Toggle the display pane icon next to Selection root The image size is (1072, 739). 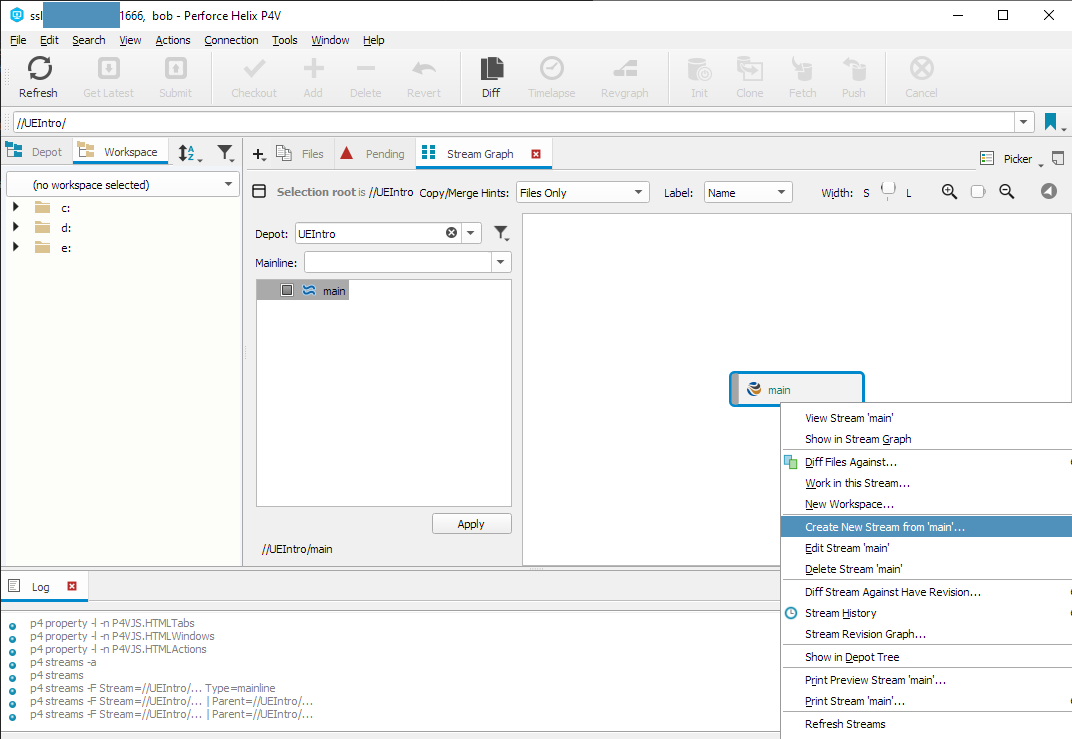click(259, 191)
